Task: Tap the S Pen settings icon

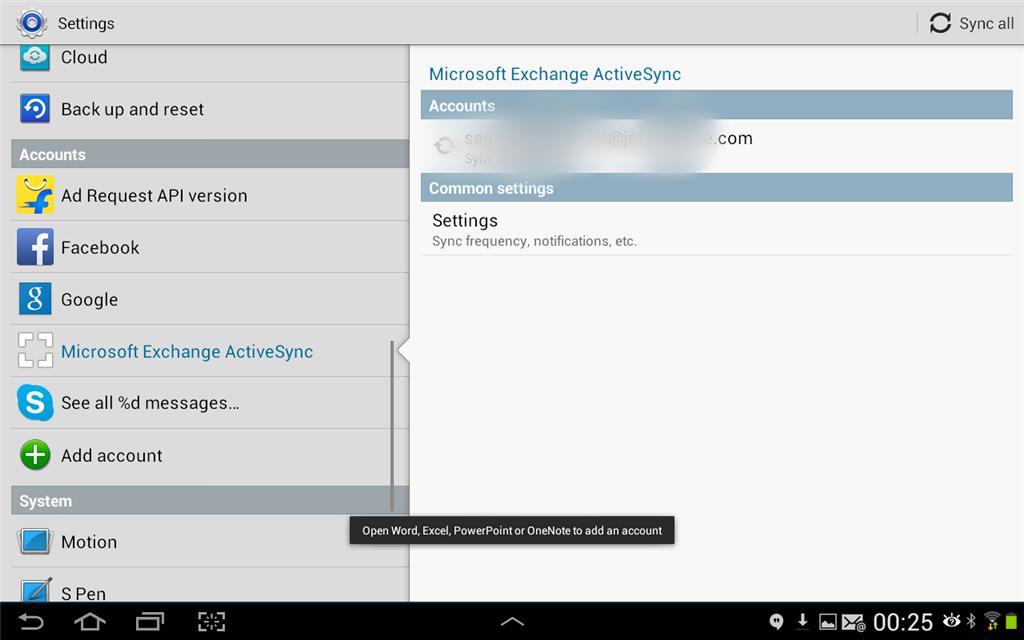Action: click(x=36, y=590)
